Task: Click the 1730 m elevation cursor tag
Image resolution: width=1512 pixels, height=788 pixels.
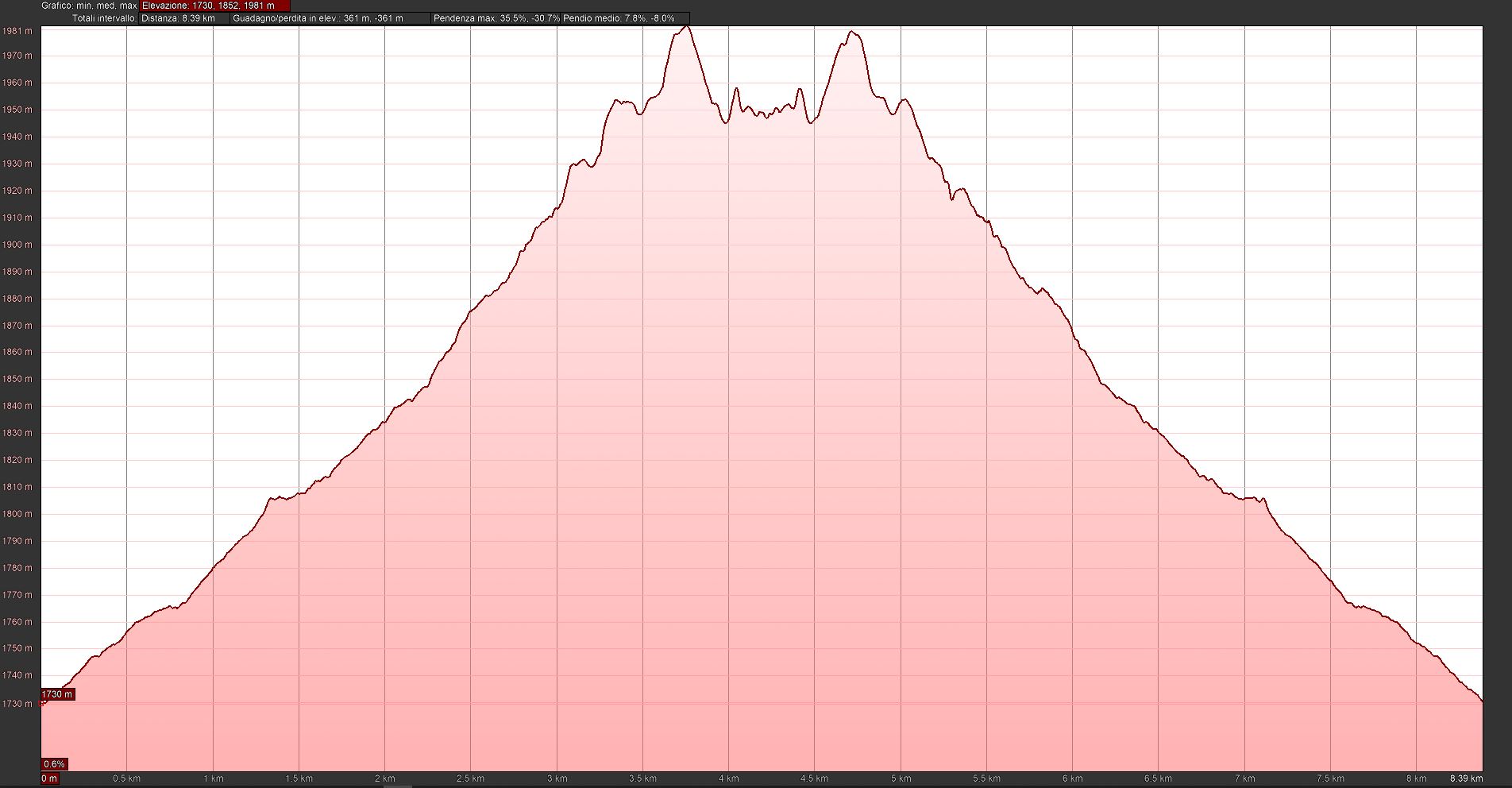Action: (x=57, y=694)
